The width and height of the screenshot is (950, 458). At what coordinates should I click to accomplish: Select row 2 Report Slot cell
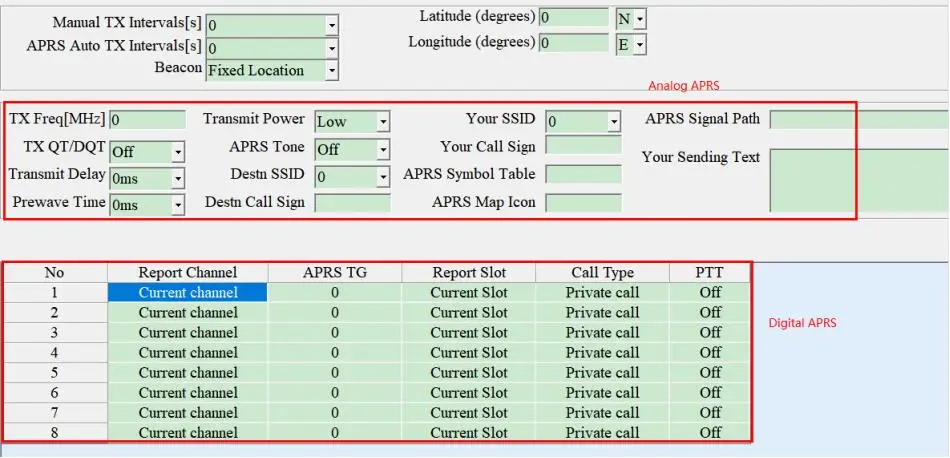click(x=469, y=313)
